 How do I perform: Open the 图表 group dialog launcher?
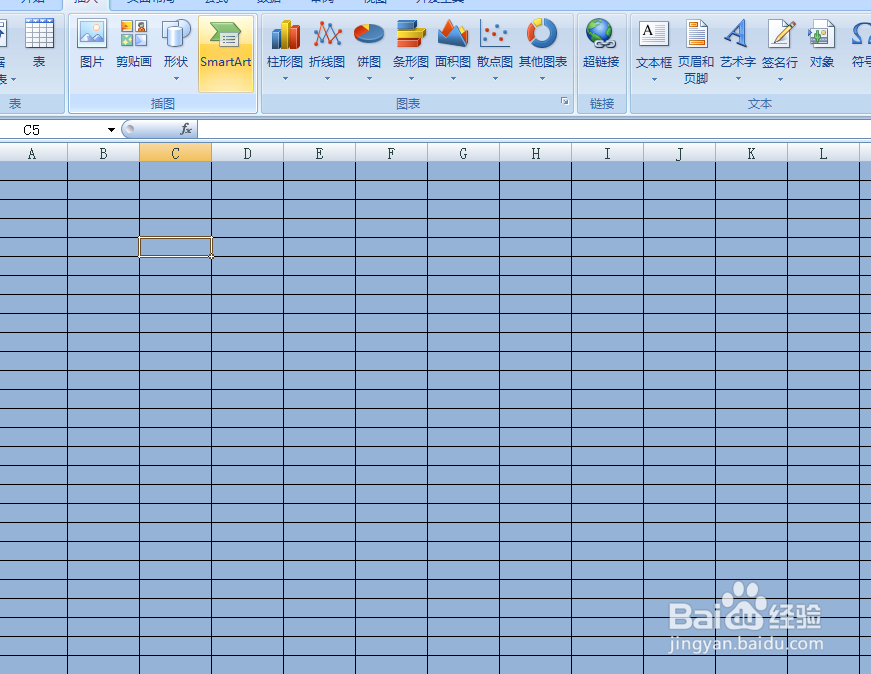[564, 101]
